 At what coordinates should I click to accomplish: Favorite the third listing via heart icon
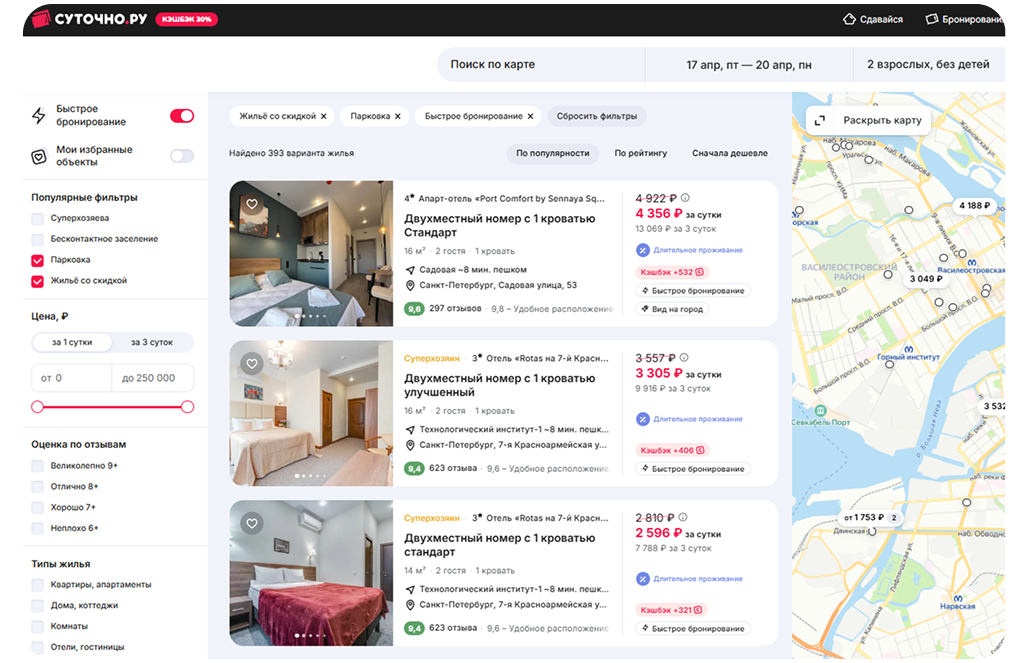coord(252,523)
